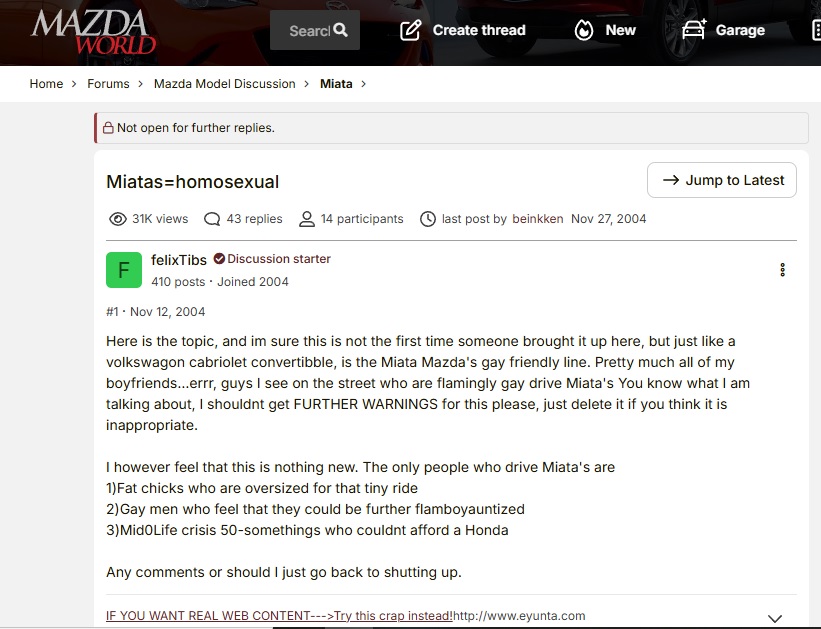Click '43 replies' text
The image size is (821, 629).
[254, 219]
